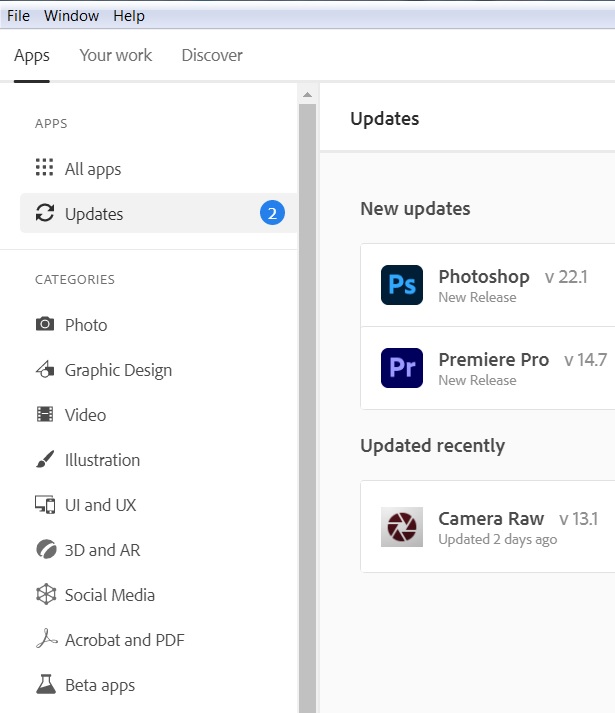Click the Photoshop app name
The height and width of the screenshot is (713, 615).
coord(484,276)
